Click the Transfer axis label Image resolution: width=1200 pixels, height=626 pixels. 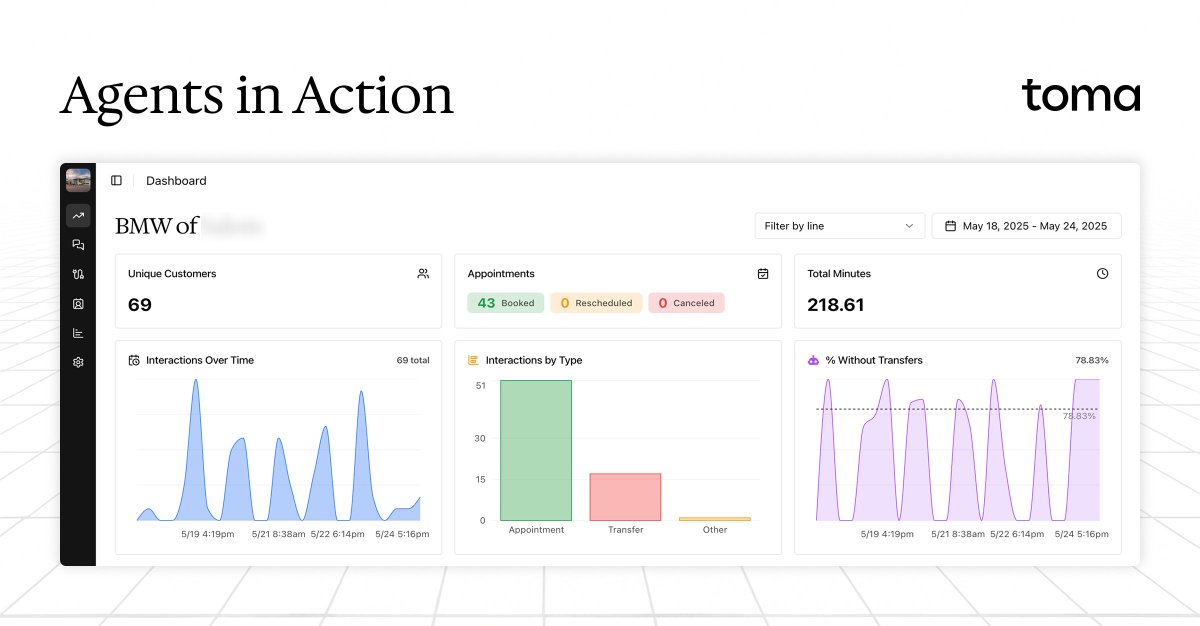pyautogui.click(x=625, y=530)
